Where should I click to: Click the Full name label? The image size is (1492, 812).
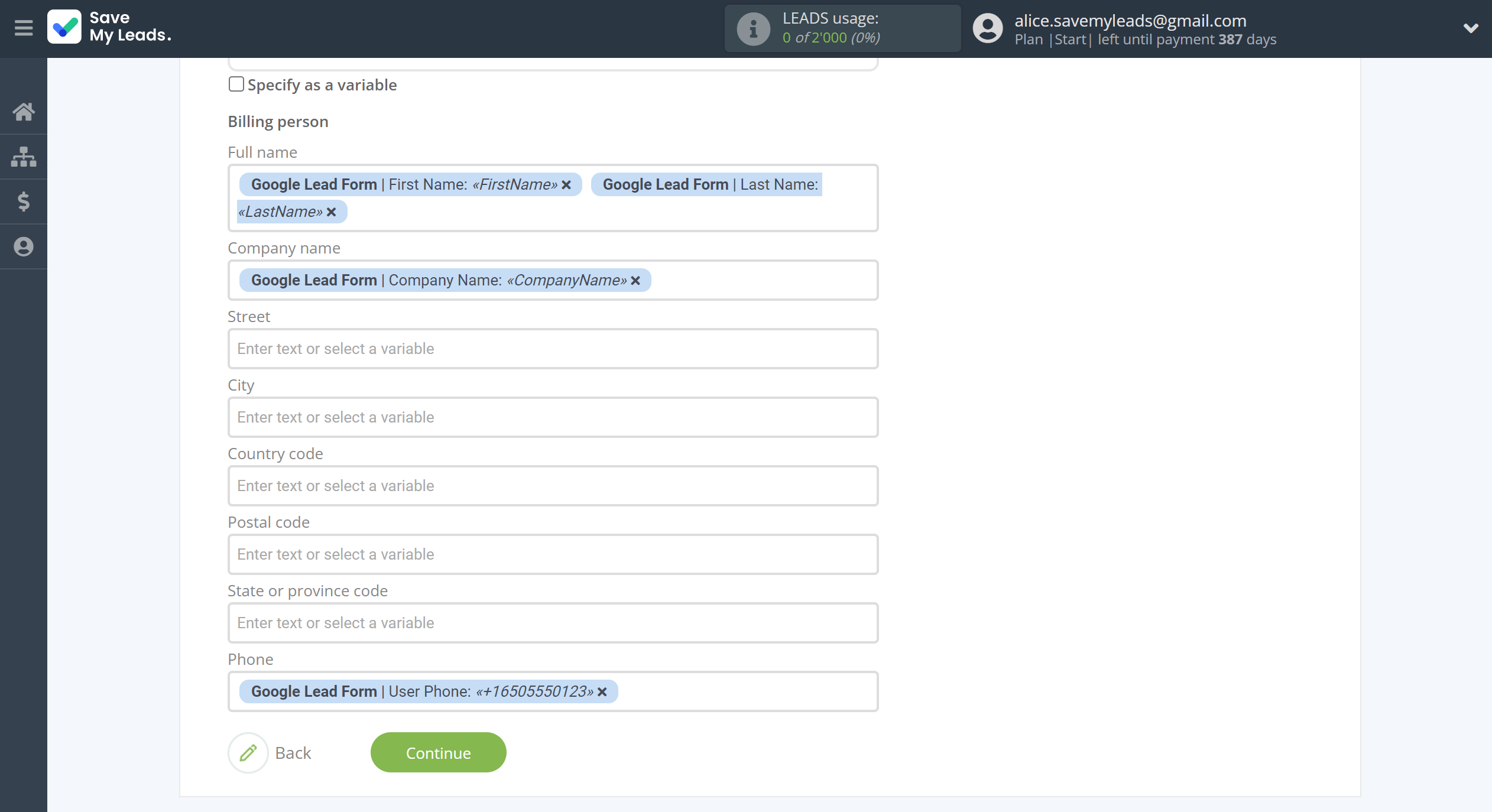pyautogui.click(x=262, y=152)
